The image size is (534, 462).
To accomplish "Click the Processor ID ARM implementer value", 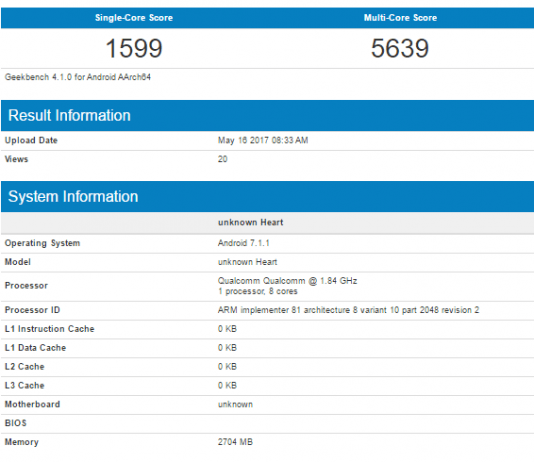I will click(348, 310).
